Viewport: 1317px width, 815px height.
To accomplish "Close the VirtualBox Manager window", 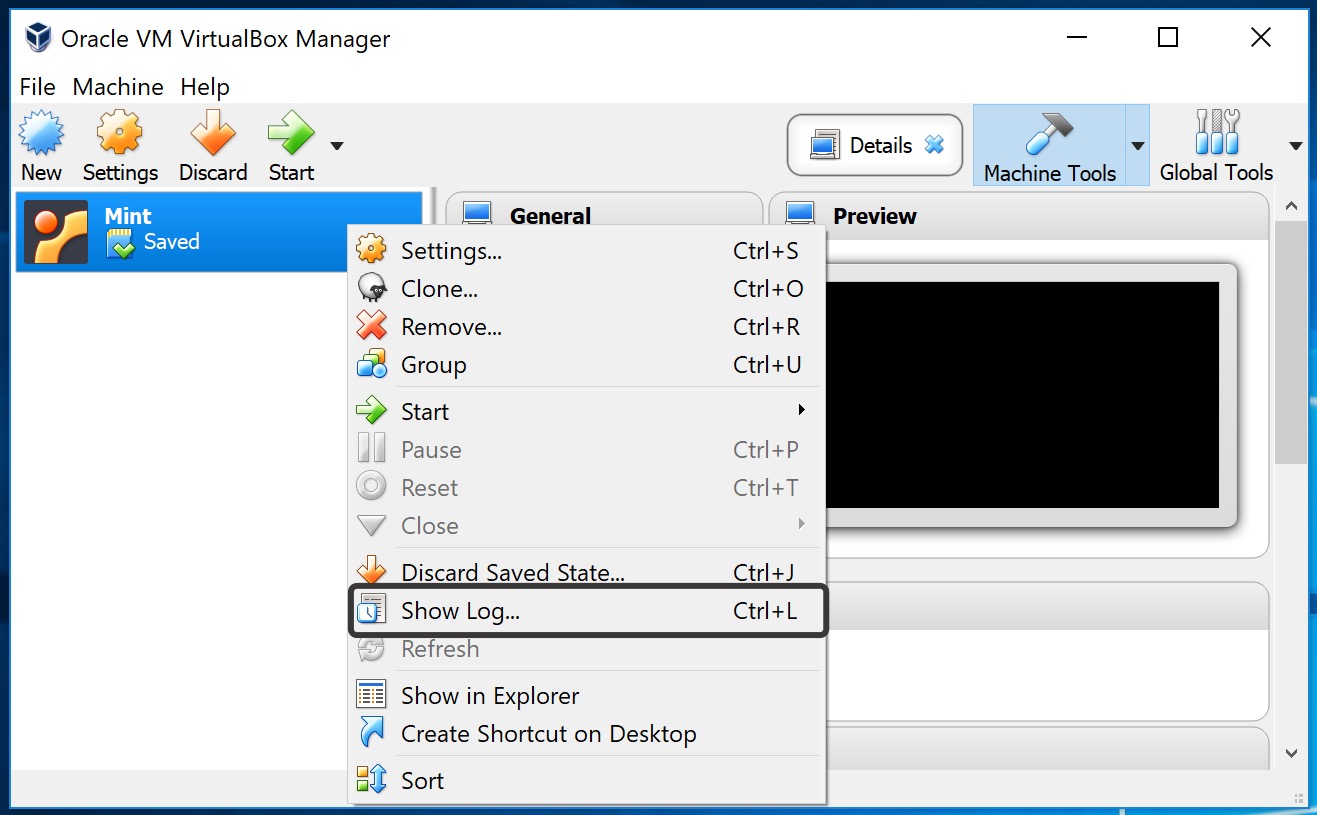I will point(1261,38).
